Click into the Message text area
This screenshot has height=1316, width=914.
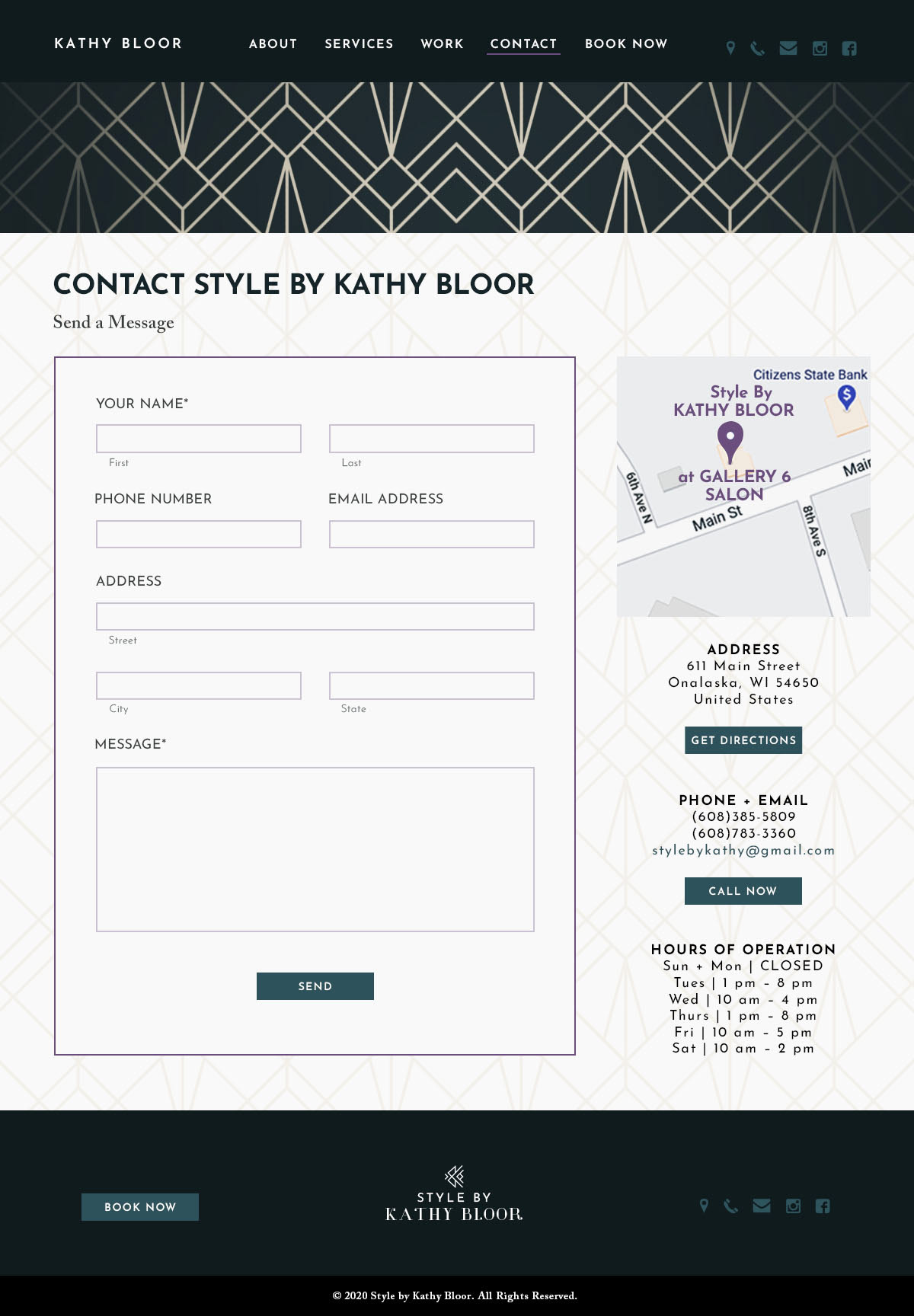(315, 849)
